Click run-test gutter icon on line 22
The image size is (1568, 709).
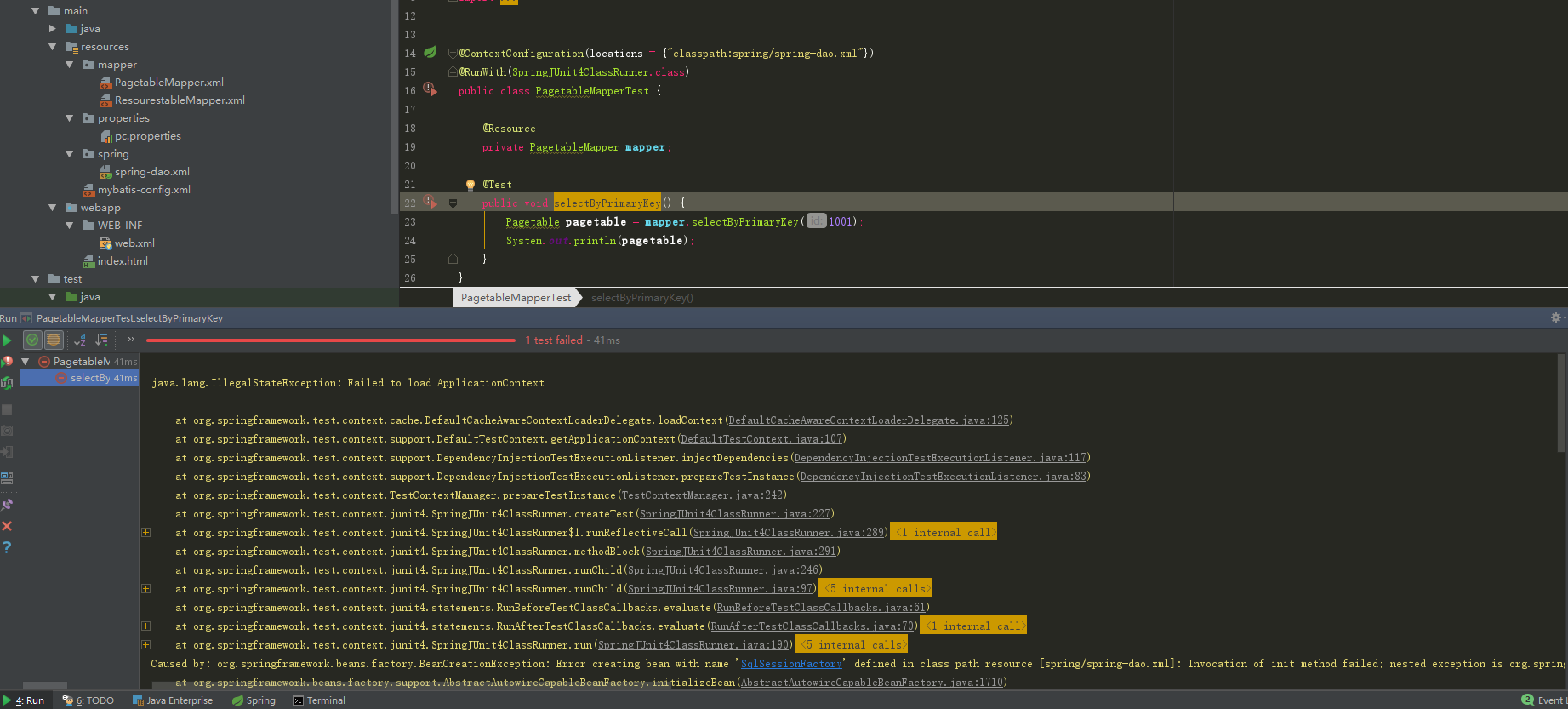pos(430,202)
